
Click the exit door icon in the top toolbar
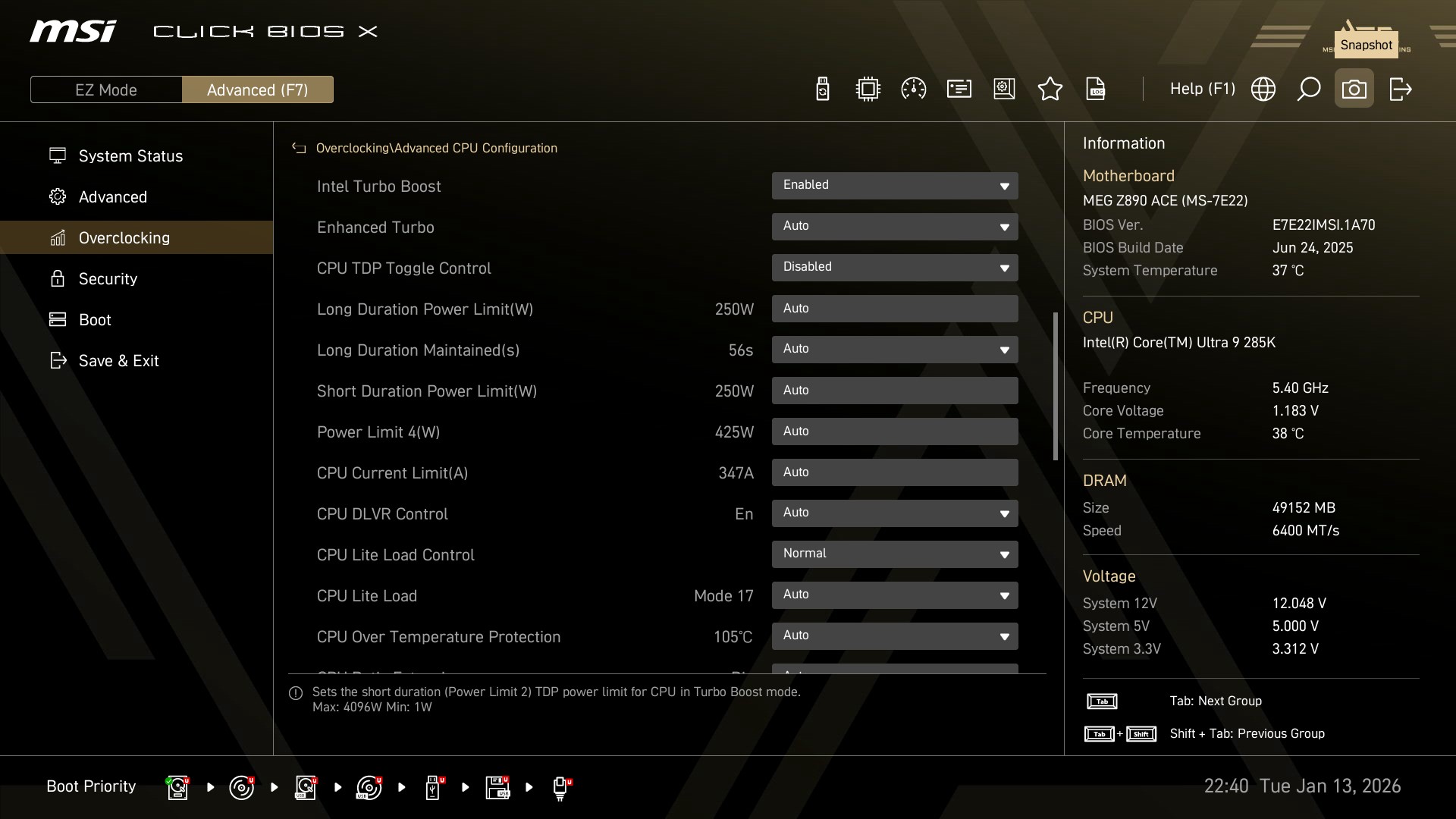(1400, 89)
